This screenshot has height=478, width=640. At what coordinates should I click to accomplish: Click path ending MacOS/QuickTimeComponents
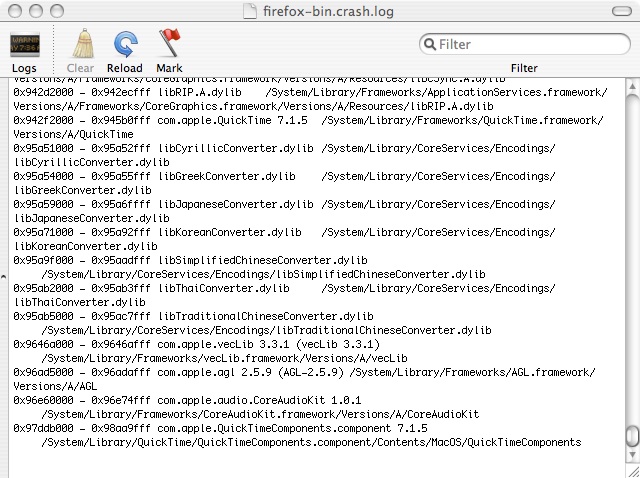click(x=311, y=442)
